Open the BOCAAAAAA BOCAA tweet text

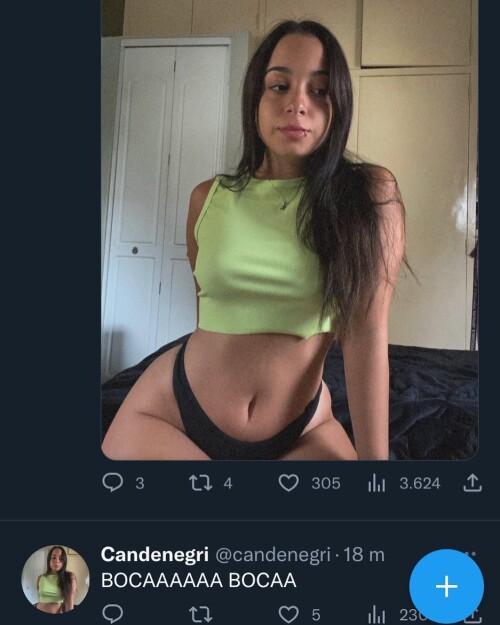[199, 580]
